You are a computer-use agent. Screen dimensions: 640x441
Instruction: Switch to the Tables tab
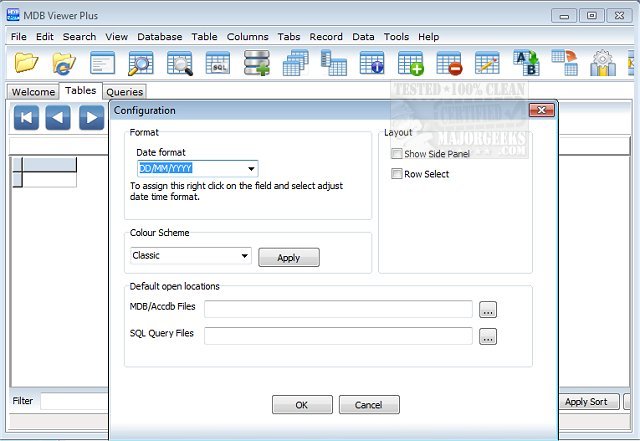80,90
